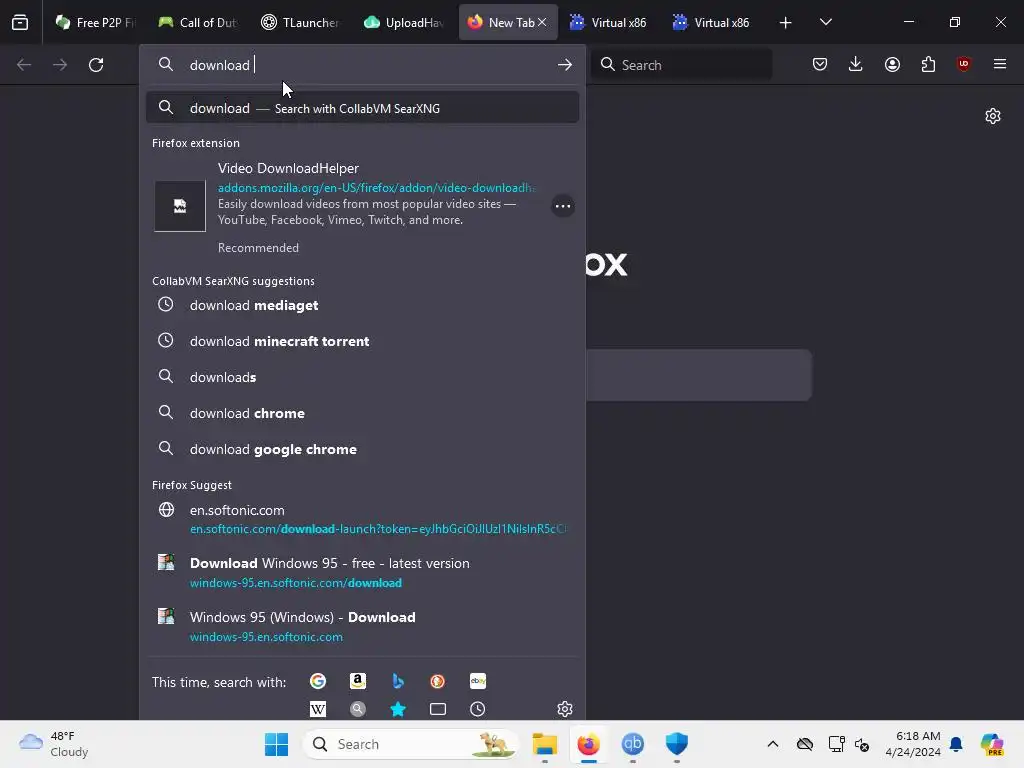Open Save to Pocket button

pyautogui.click(x=820, y=64)
